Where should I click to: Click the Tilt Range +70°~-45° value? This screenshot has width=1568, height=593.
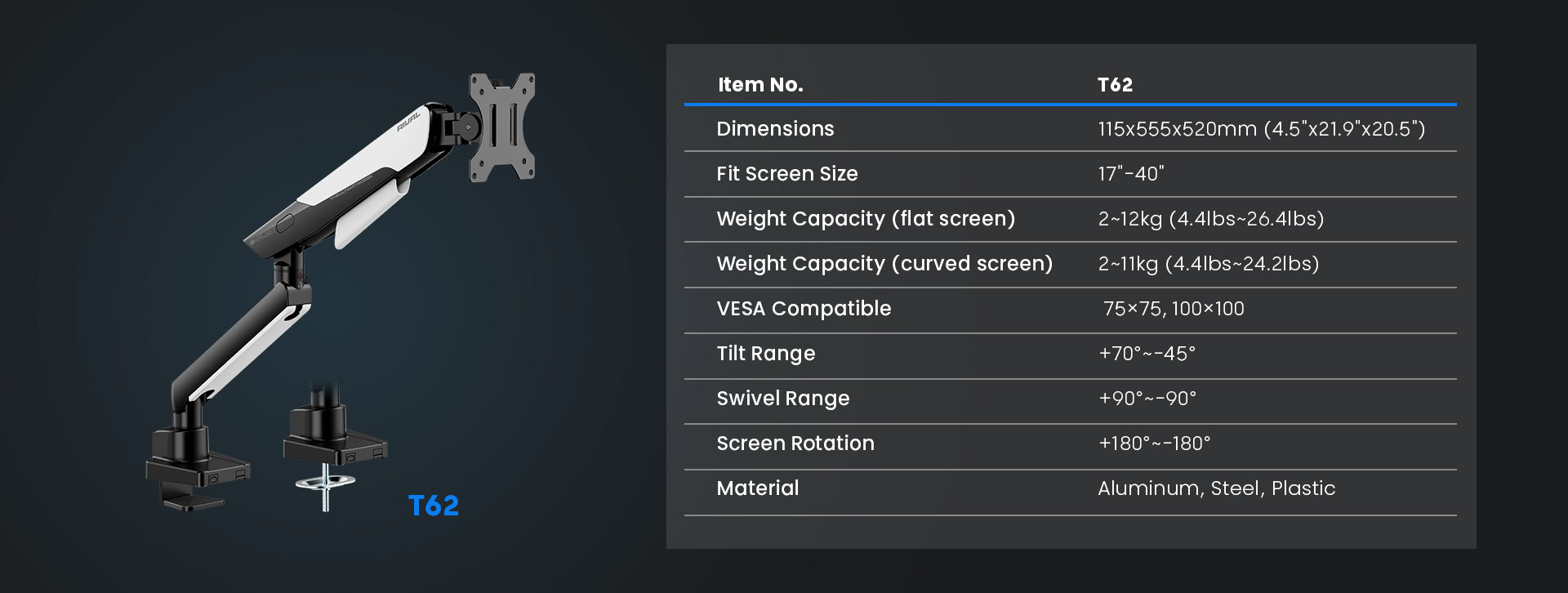point(1146,354)
